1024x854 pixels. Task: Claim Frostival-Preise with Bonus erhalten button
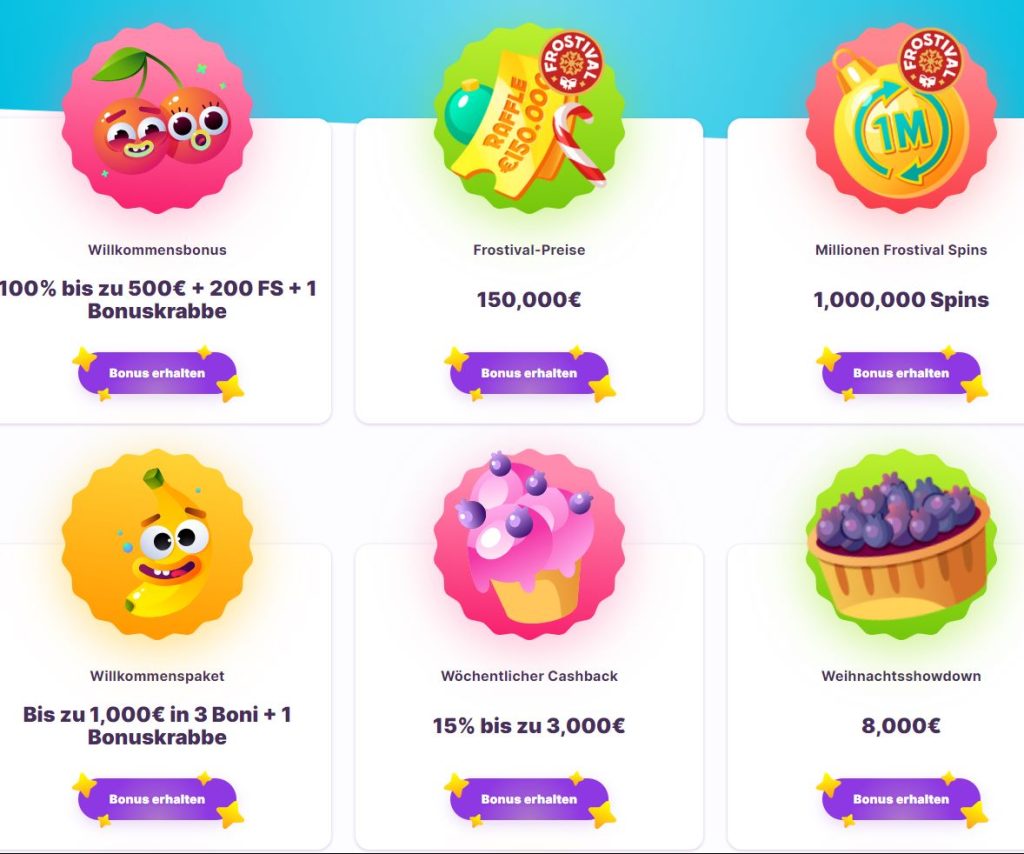point(529,373)
